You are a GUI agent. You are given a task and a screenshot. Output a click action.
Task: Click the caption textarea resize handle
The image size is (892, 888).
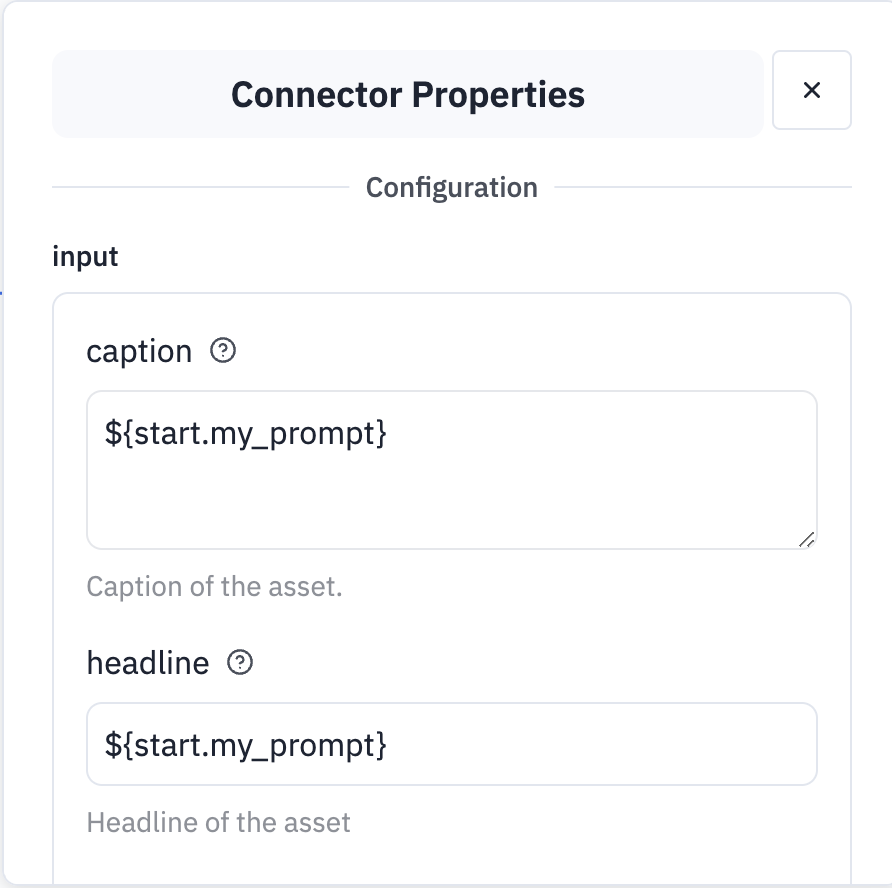[807, 539]
